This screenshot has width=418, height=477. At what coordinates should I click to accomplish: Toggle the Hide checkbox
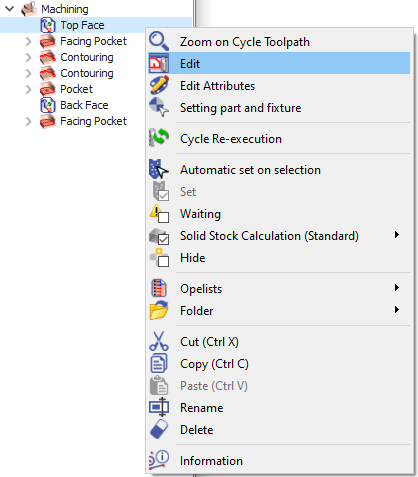click(x=163, y=262)
